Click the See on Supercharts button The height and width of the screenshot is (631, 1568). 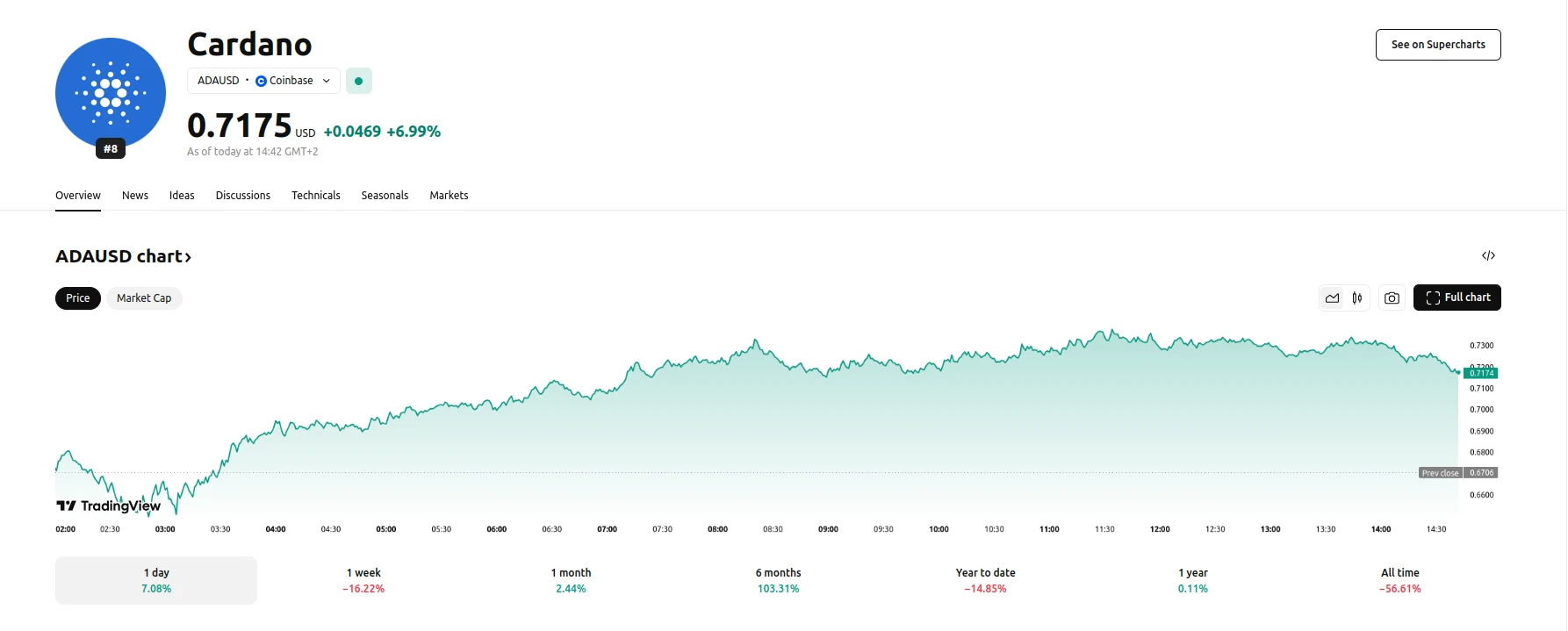pos(1438,45)
